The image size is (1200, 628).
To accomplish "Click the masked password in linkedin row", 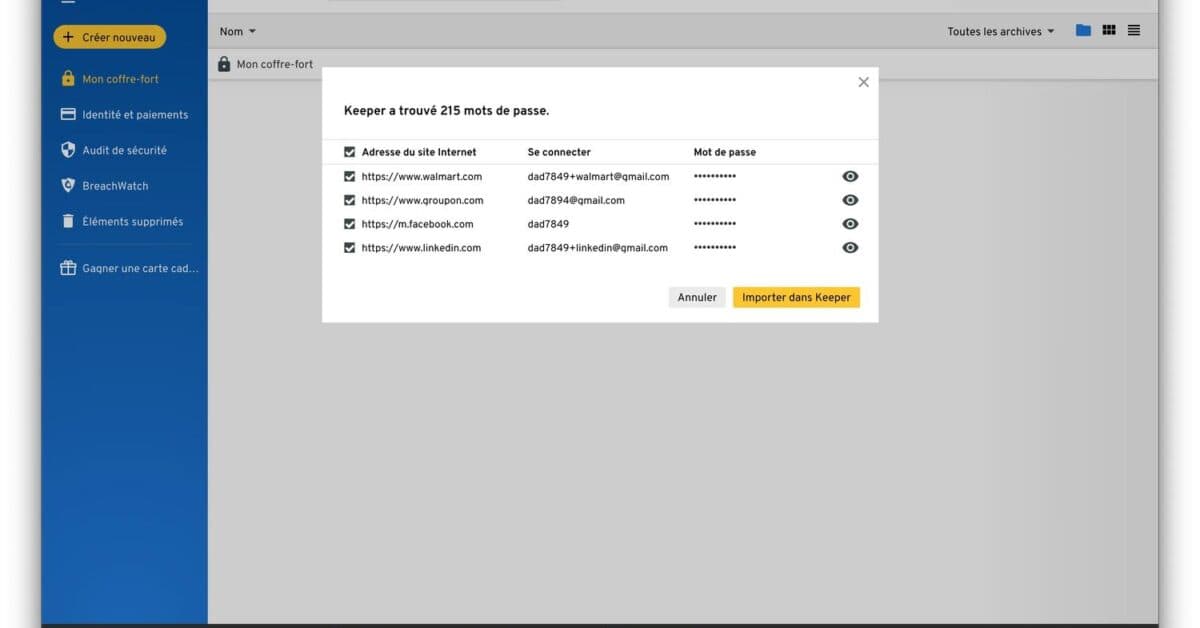I will click(x=715, y=248).
